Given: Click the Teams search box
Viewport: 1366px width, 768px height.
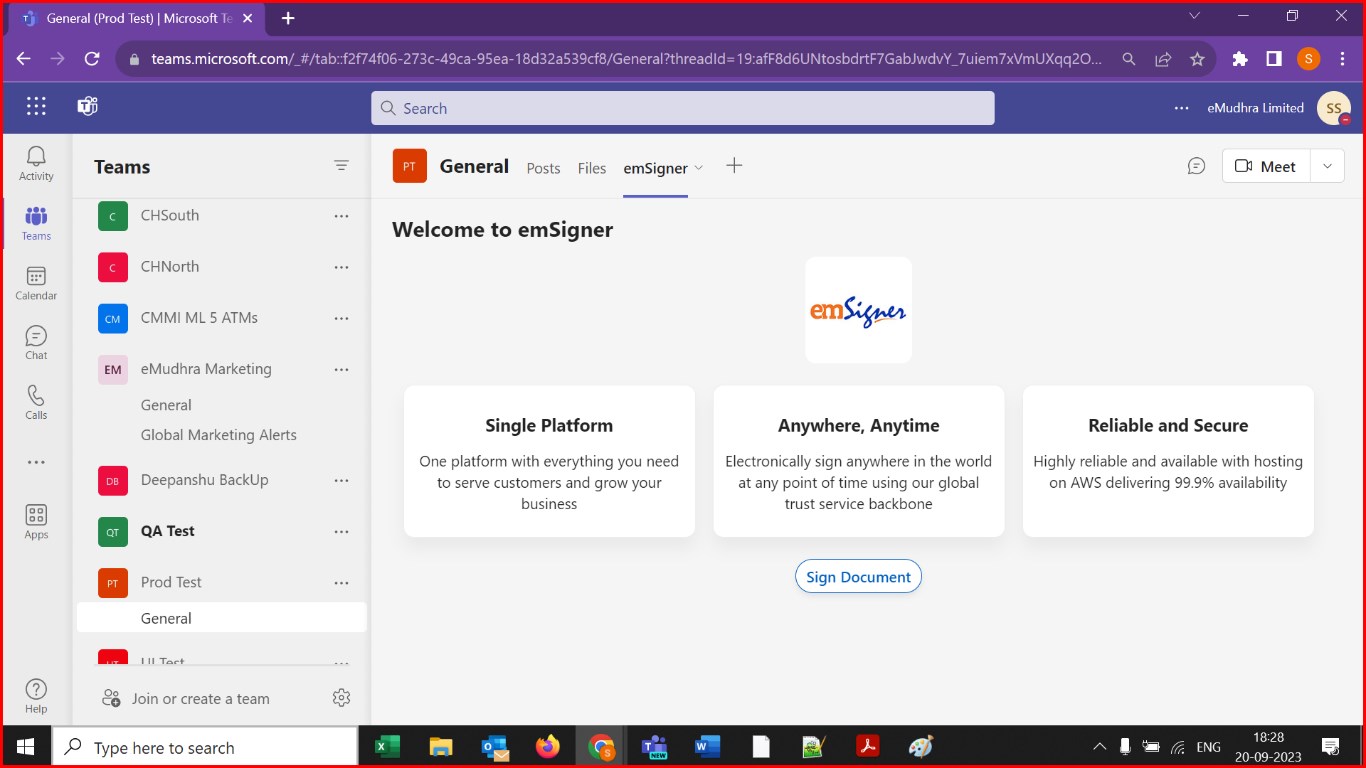Looking at the screenshot, I should (683, 108).
